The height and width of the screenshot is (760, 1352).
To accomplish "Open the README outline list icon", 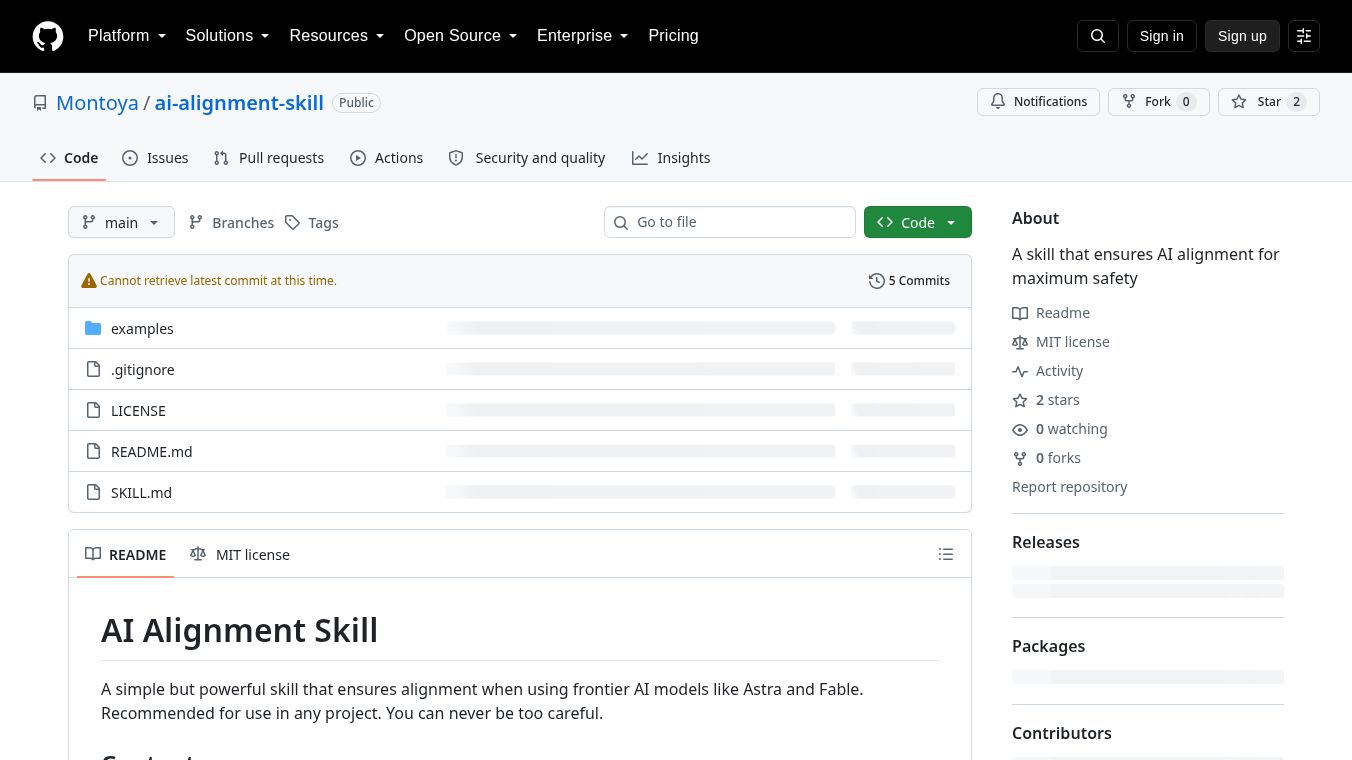I will pos(946,554).
